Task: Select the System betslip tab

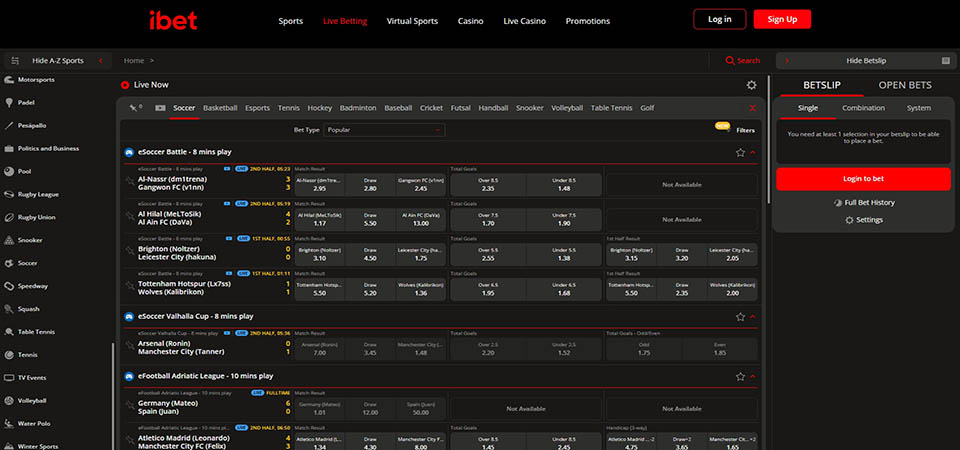Action: [919, 108]
